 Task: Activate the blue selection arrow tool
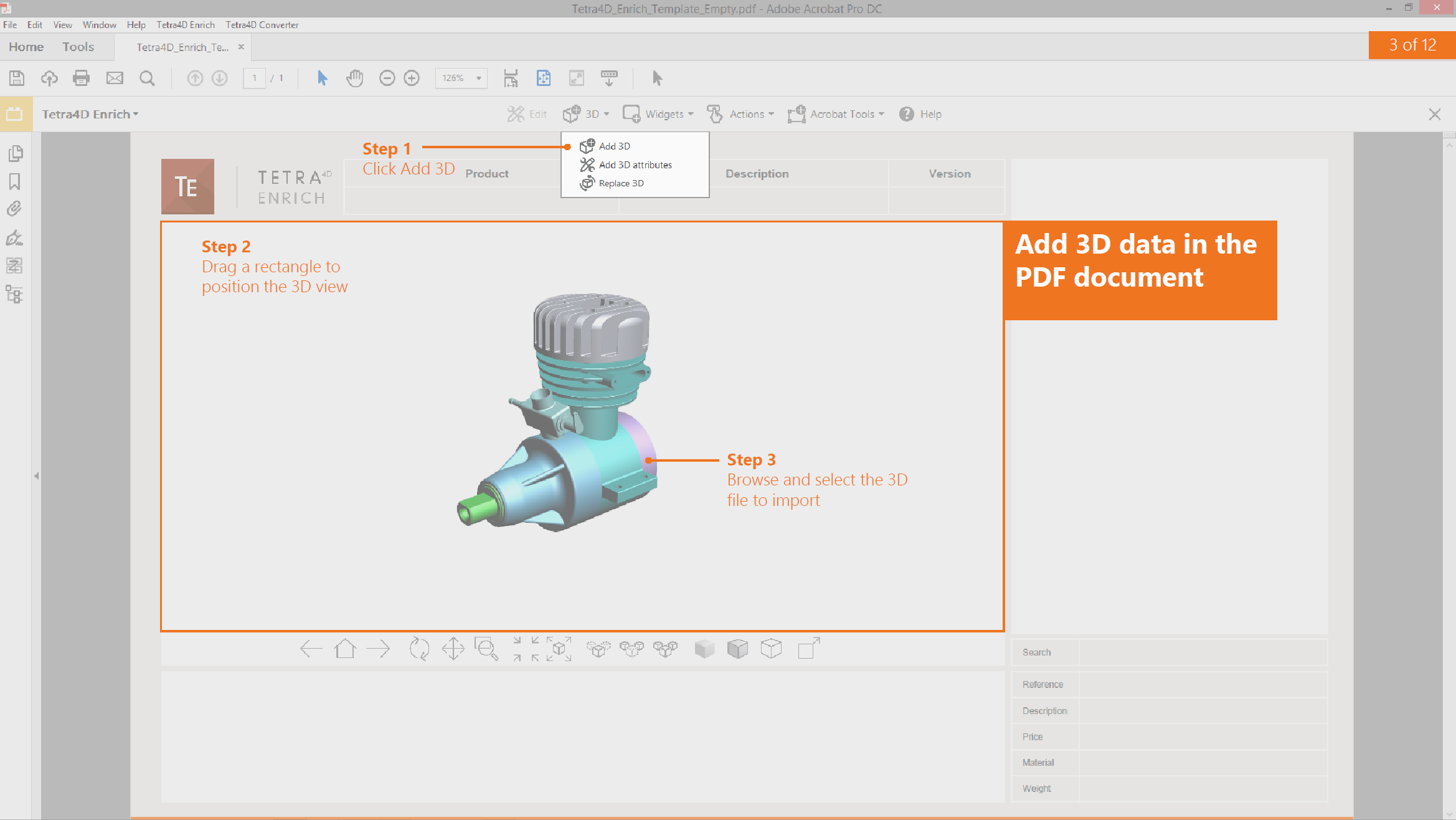pyautogui.click(x=322, y=78)
